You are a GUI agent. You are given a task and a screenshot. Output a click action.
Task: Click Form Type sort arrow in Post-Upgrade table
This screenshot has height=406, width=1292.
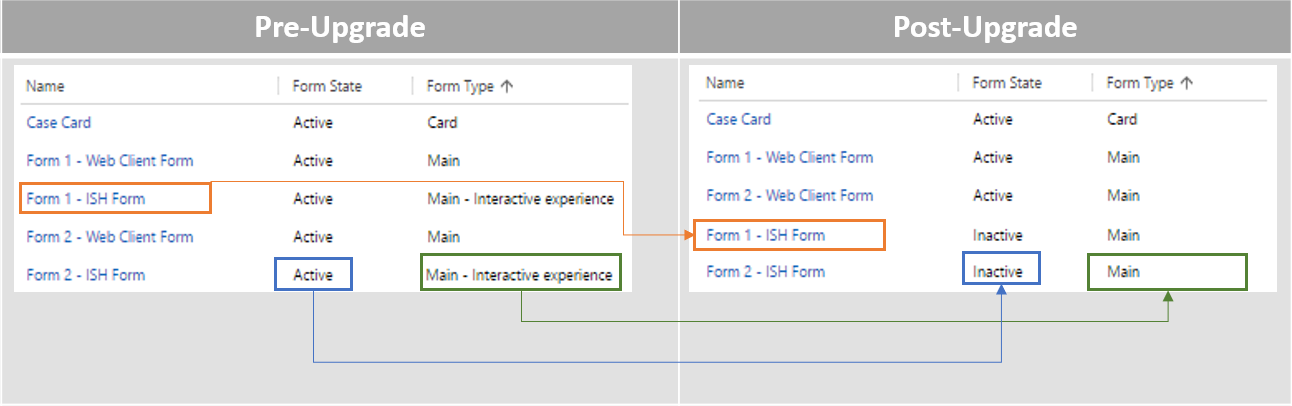coord(1187,83)
